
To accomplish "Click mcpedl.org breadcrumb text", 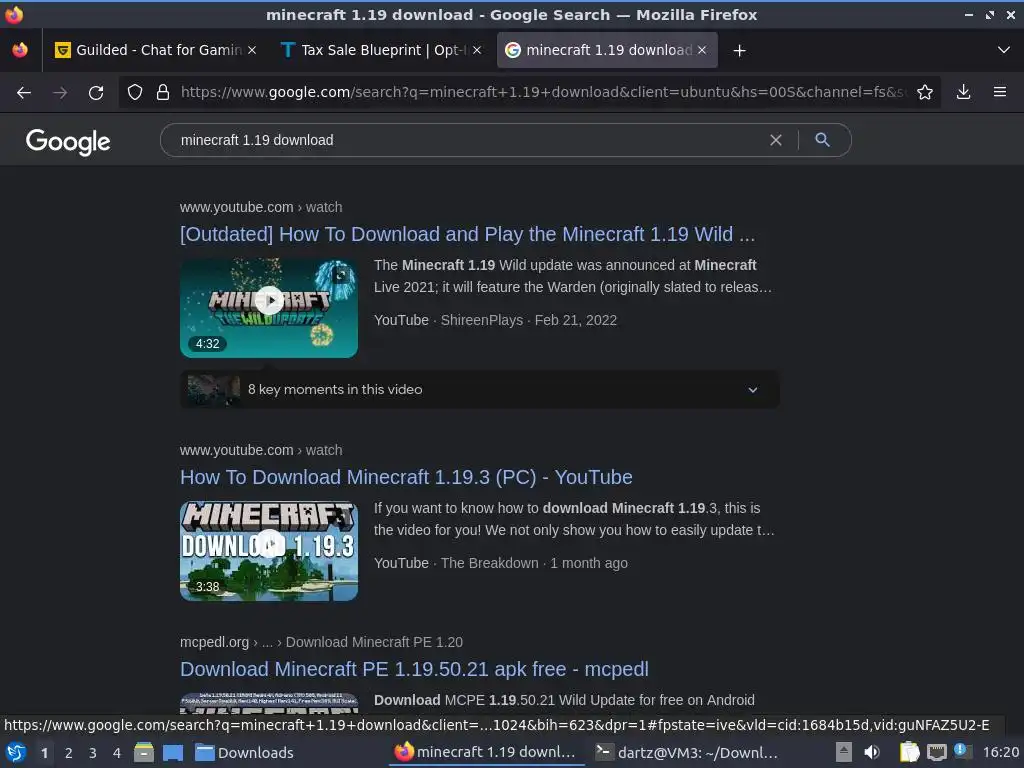I will coord(214,642).
